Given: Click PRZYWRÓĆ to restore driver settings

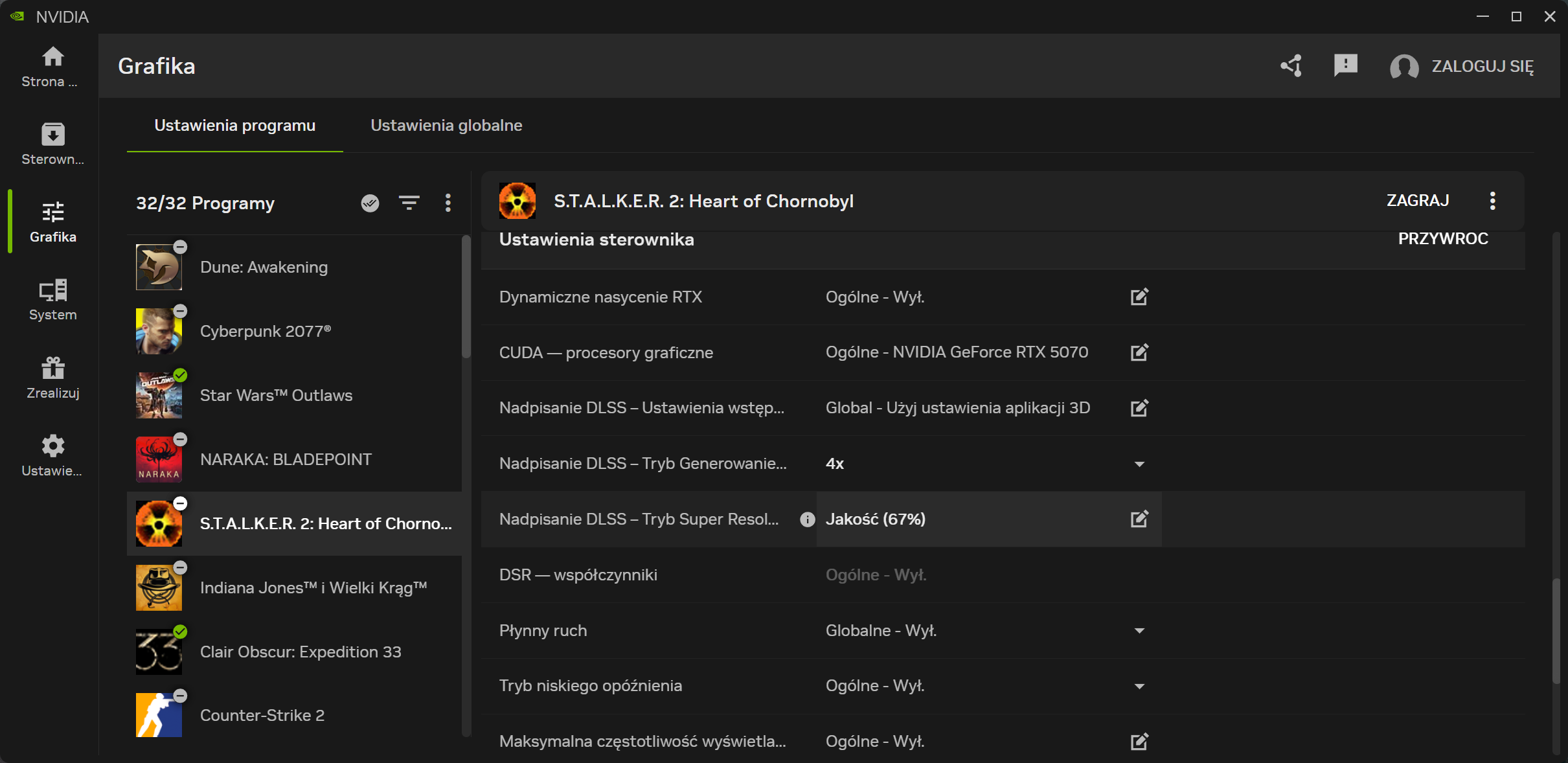Looking at the screenshot, I should (1442, 239).
